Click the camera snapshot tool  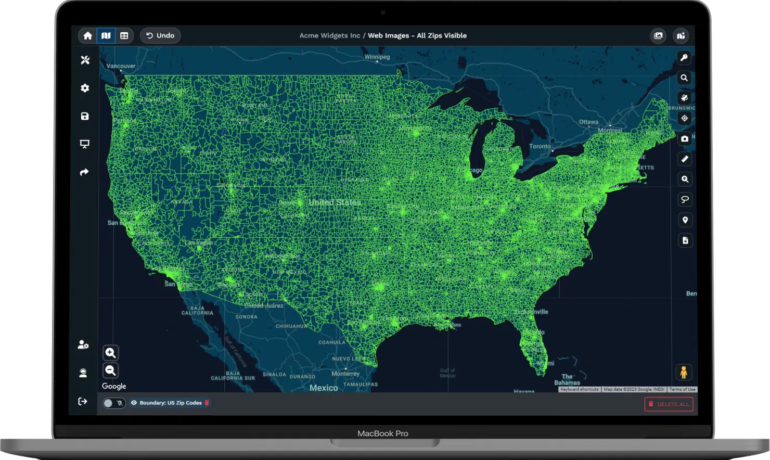coord(685,138)
